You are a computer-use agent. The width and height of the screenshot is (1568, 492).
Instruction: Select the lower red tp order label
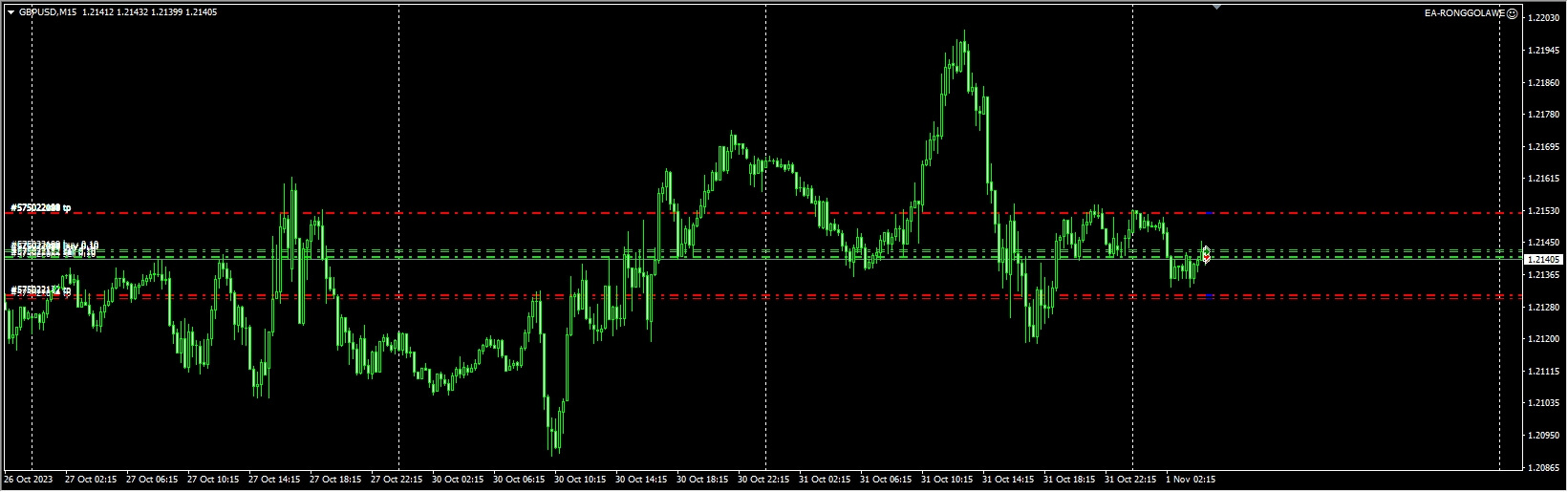[x=41, y=289]
